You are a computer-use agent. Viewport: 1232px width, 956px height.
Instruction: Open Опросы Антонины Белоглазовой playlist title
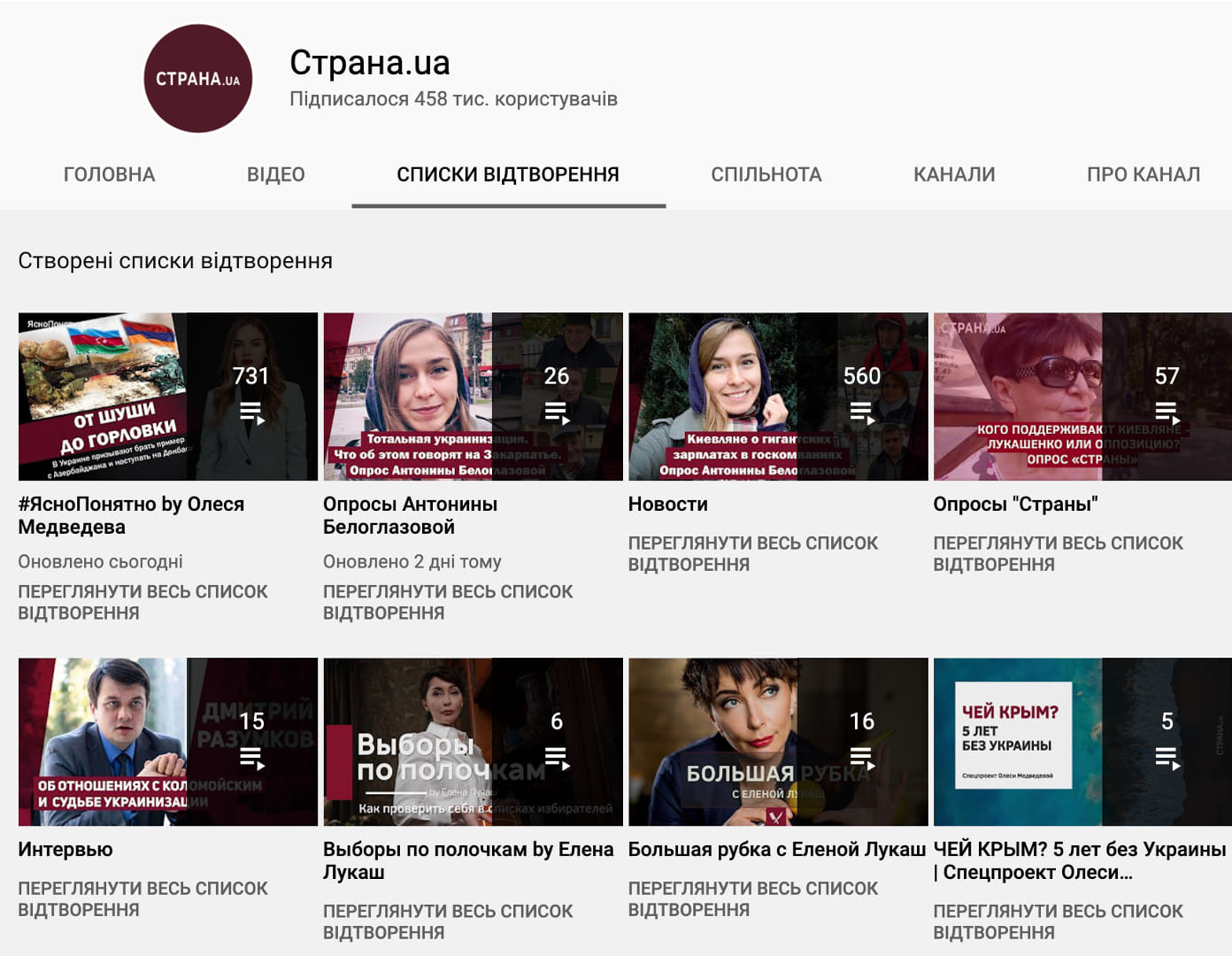(x=410, y=515)
